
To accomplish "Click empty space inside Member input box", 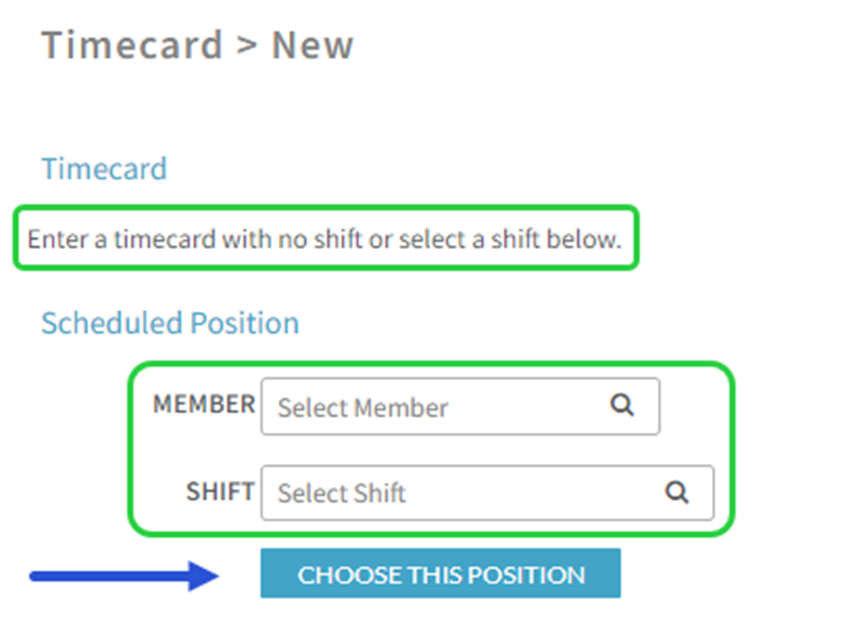I will click(528, 407).
